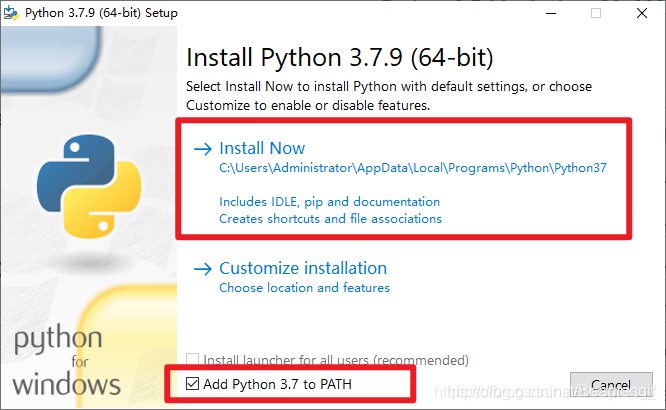The height and width of the screenshot is (410, 666).
Task: Click the Customize installation arrow icon
Action: tap(203, 269)
